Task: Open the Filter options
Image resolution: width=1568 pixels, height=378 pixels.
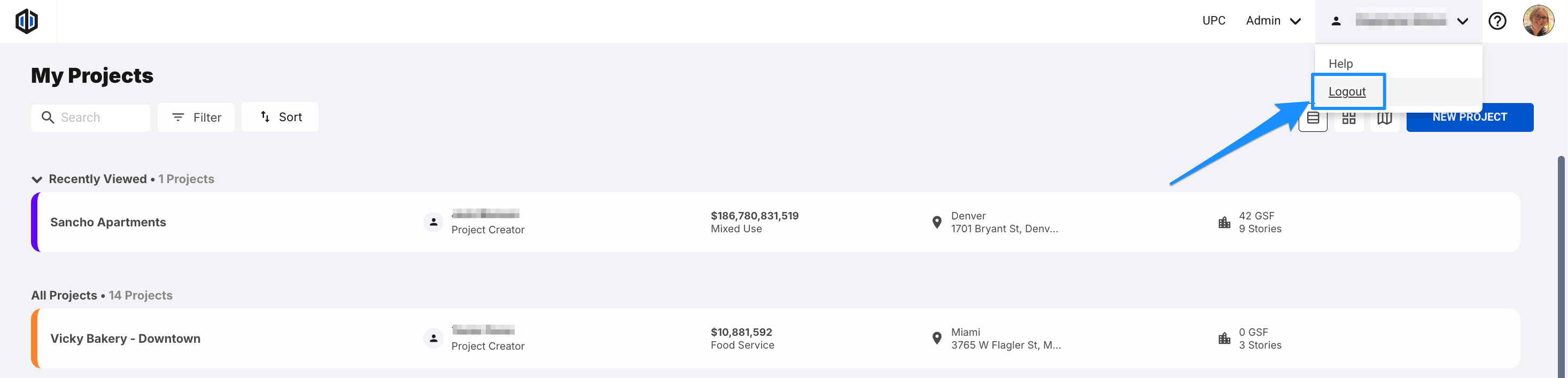Action: (196, 117)
